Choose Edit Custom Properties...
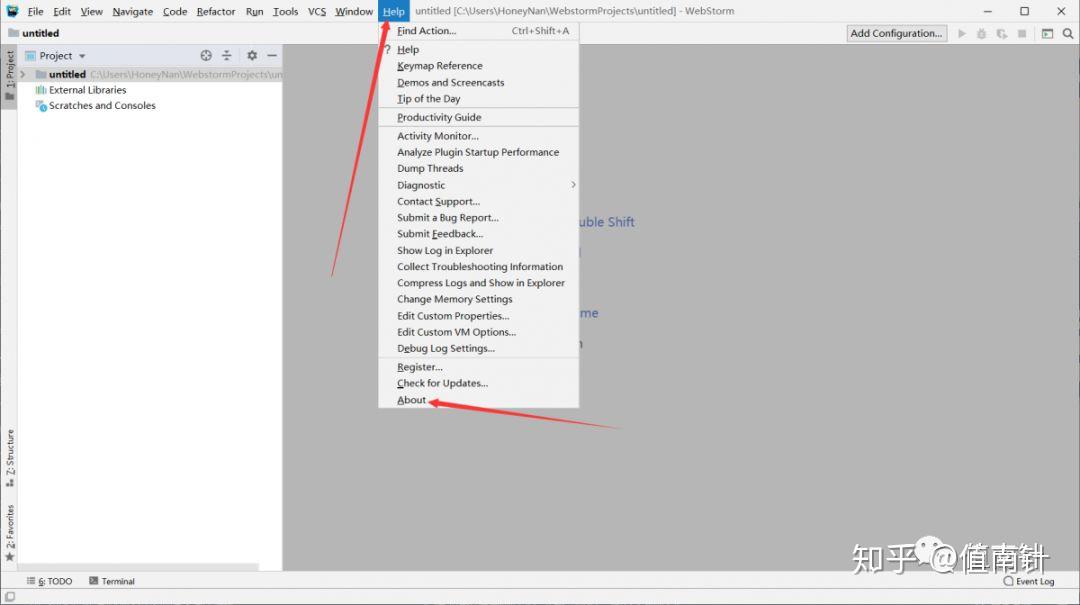1080x605 pixels. point(479,316)
